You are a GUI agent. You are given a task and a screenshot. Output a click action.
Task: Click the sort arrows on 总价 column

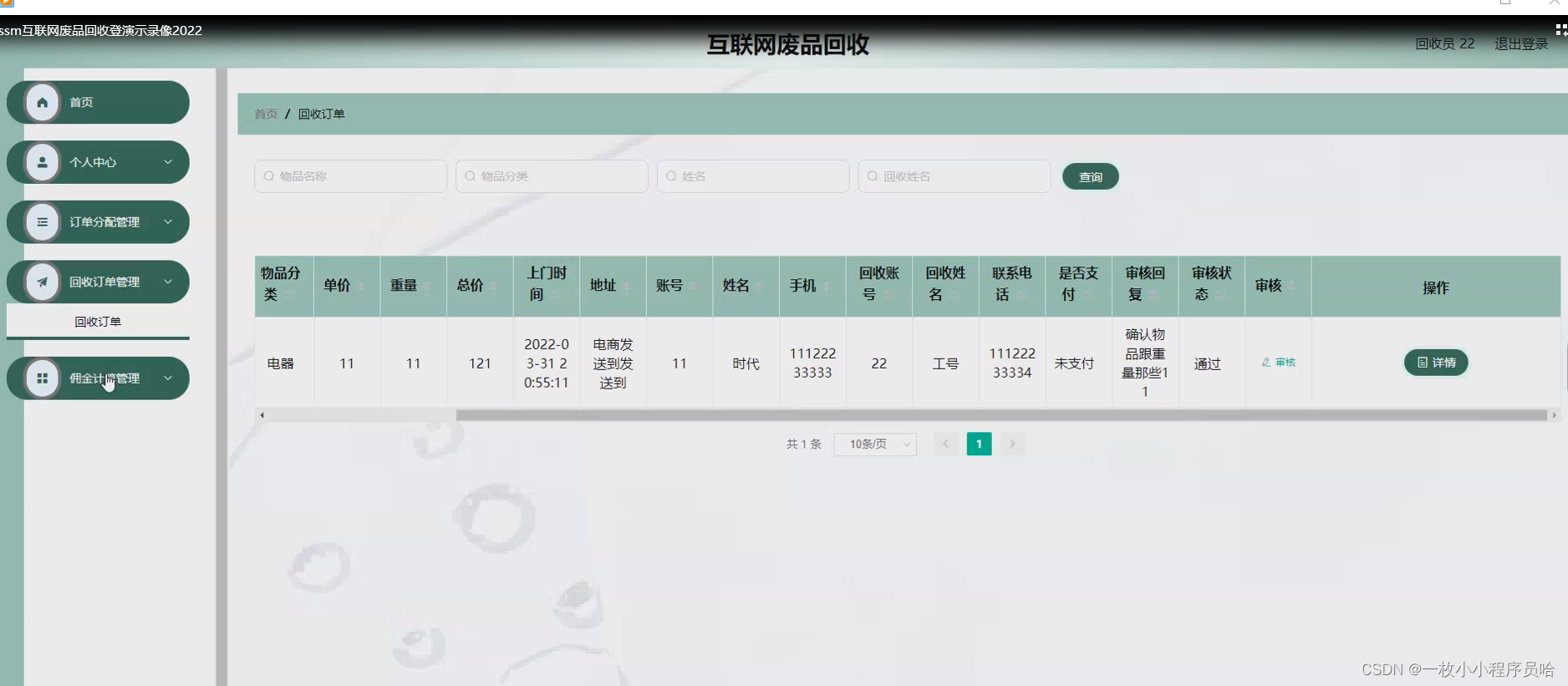coord(493,286)
